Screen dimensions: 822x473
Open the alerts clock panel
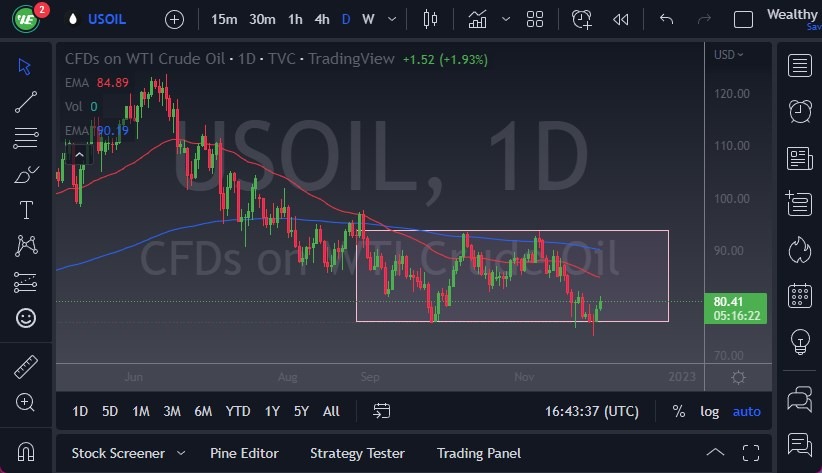[x=799, y=111]
